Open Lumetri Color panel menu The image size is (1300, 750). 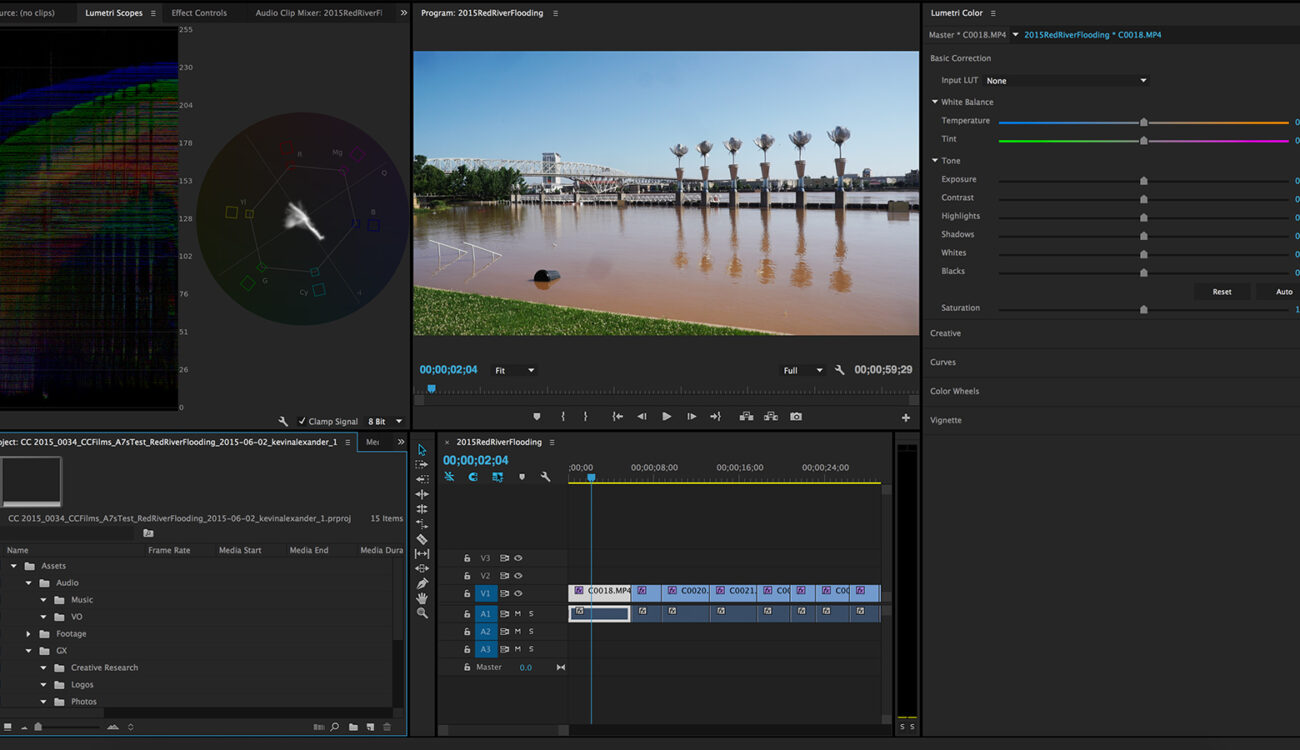coord(993,13)
